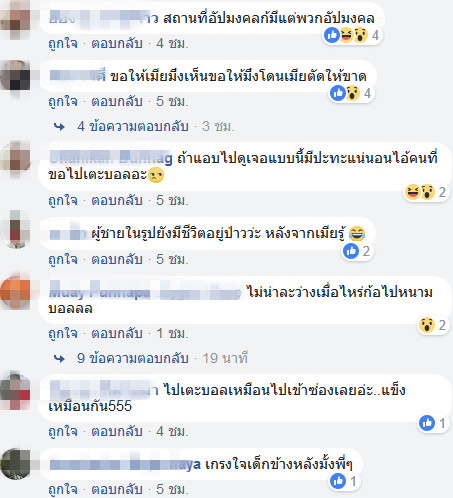Click the haha emoji on third comment reactions
This screenshot has height=498, width=453.
coord(413,192)
